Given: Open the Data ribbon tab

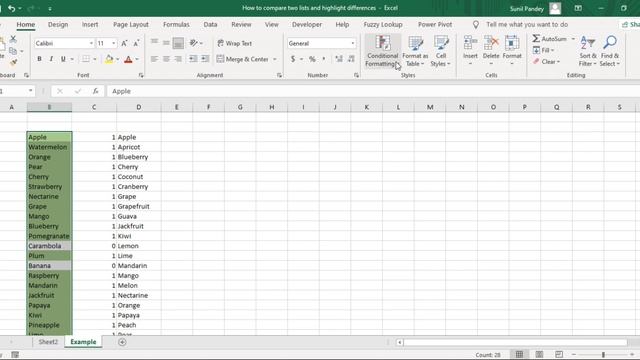Looking at the screenshot, I should pos(210,24).
